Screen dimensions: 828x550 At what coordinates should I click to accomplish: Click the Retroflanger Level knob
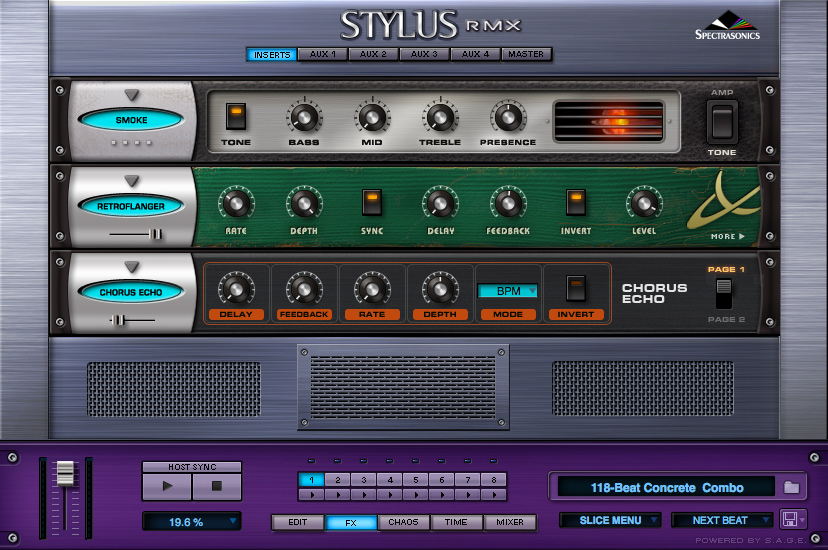[x=644, y=203]
